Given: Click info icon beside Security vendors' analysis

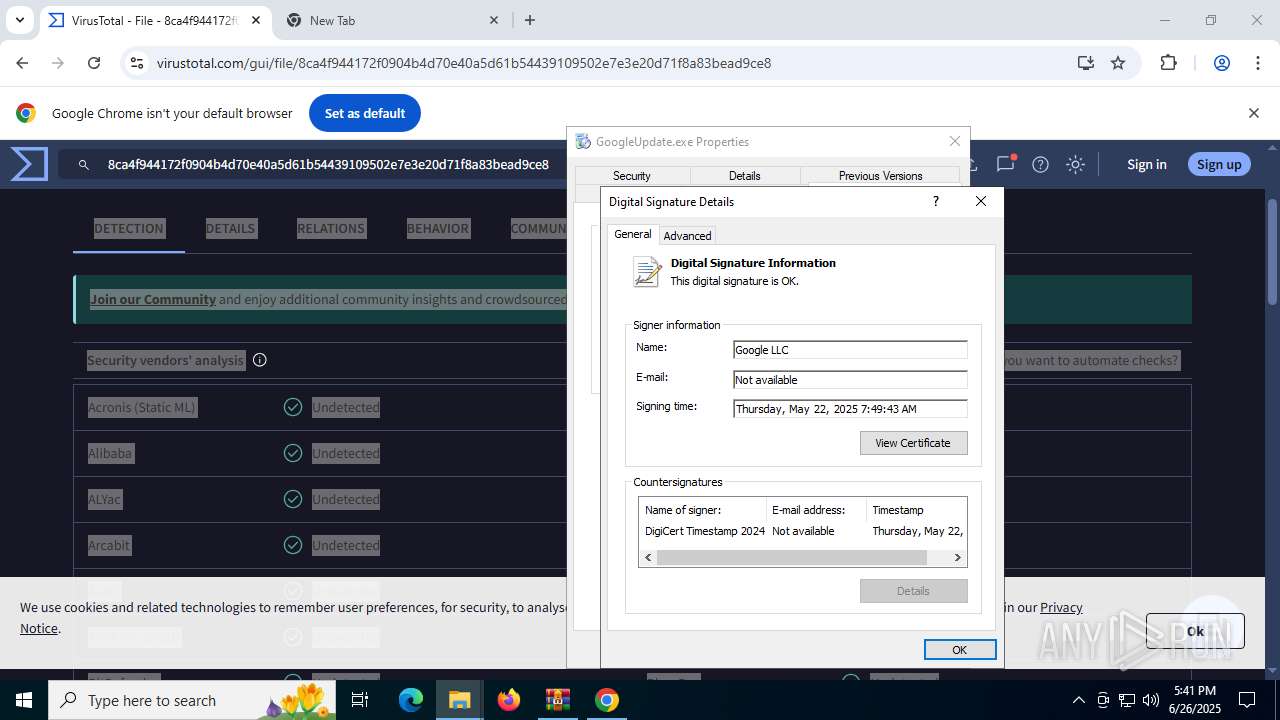Looking at the screenshot, I should 260,360.
